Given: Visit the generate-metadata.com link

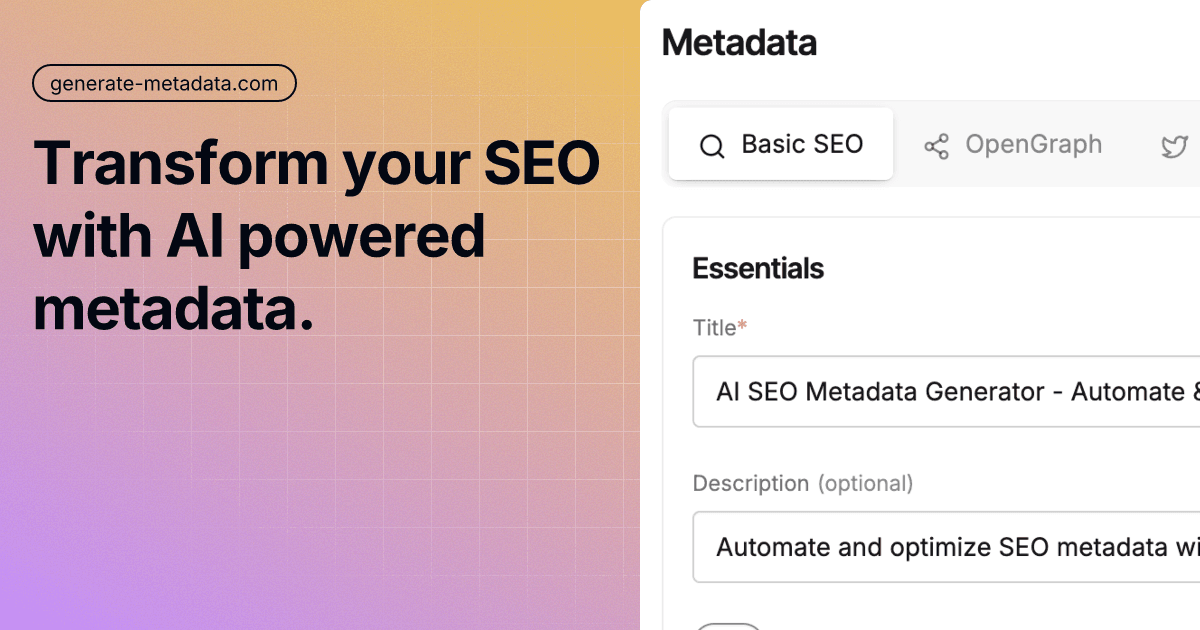Looking at the screenshot, I should [164, 83].
